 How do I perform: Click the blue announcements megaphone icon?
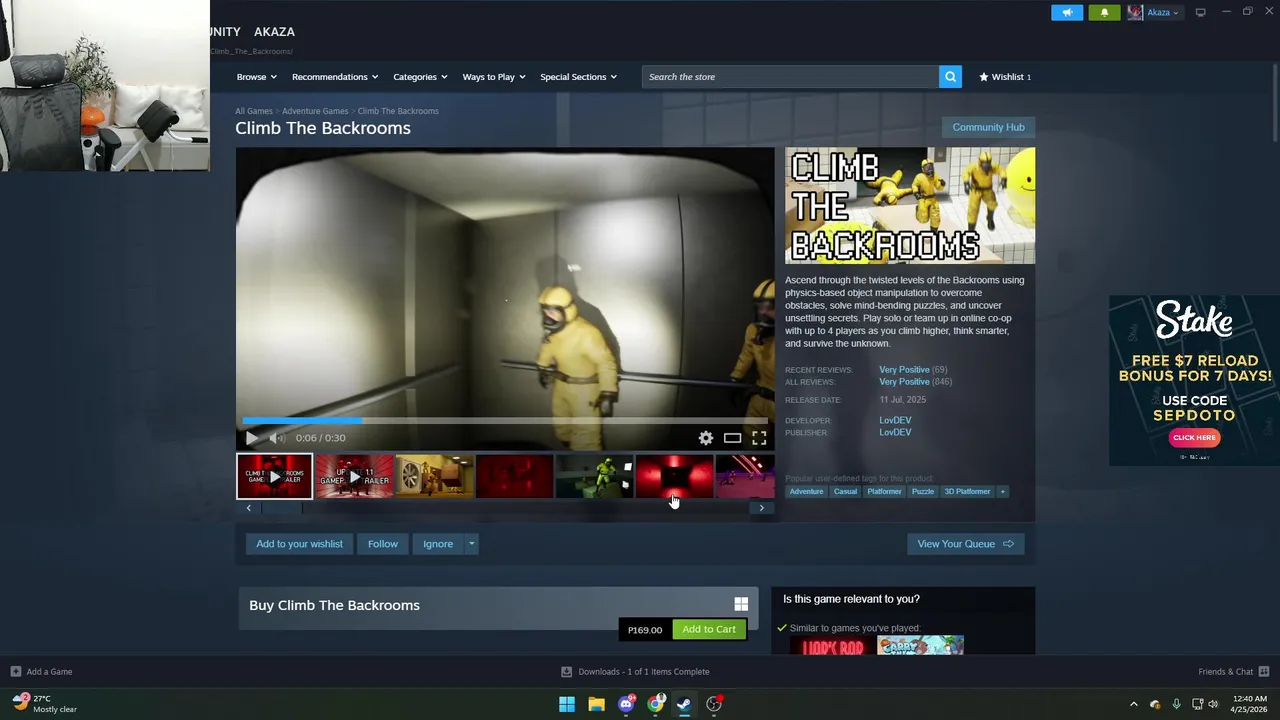coord(1067,12)
